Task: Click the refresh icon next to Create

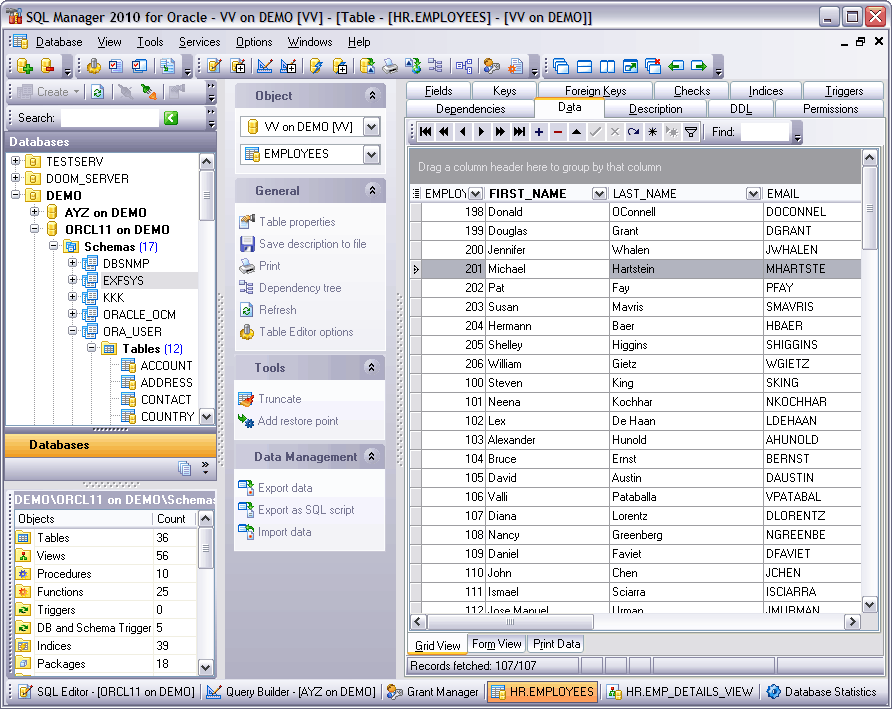Action: point(97,92)
